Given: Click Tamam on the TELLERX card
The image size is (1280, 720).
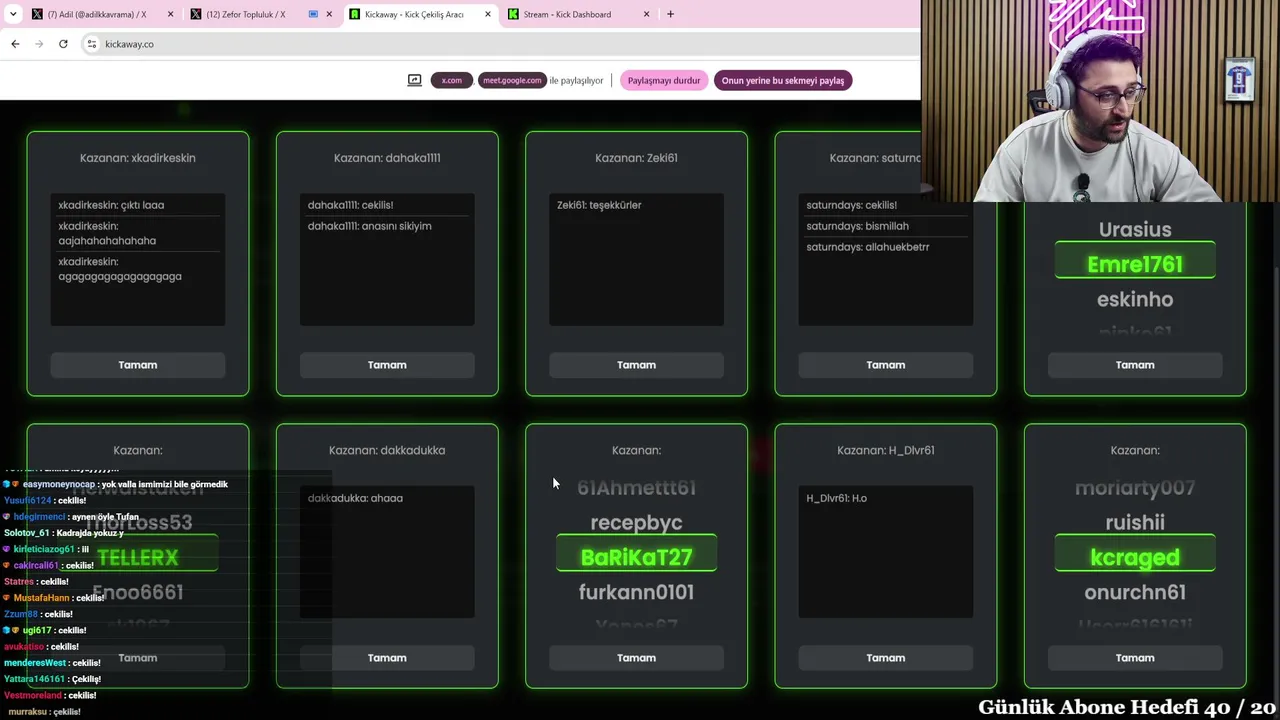Looking at the screenshot, I should (138, 658).
